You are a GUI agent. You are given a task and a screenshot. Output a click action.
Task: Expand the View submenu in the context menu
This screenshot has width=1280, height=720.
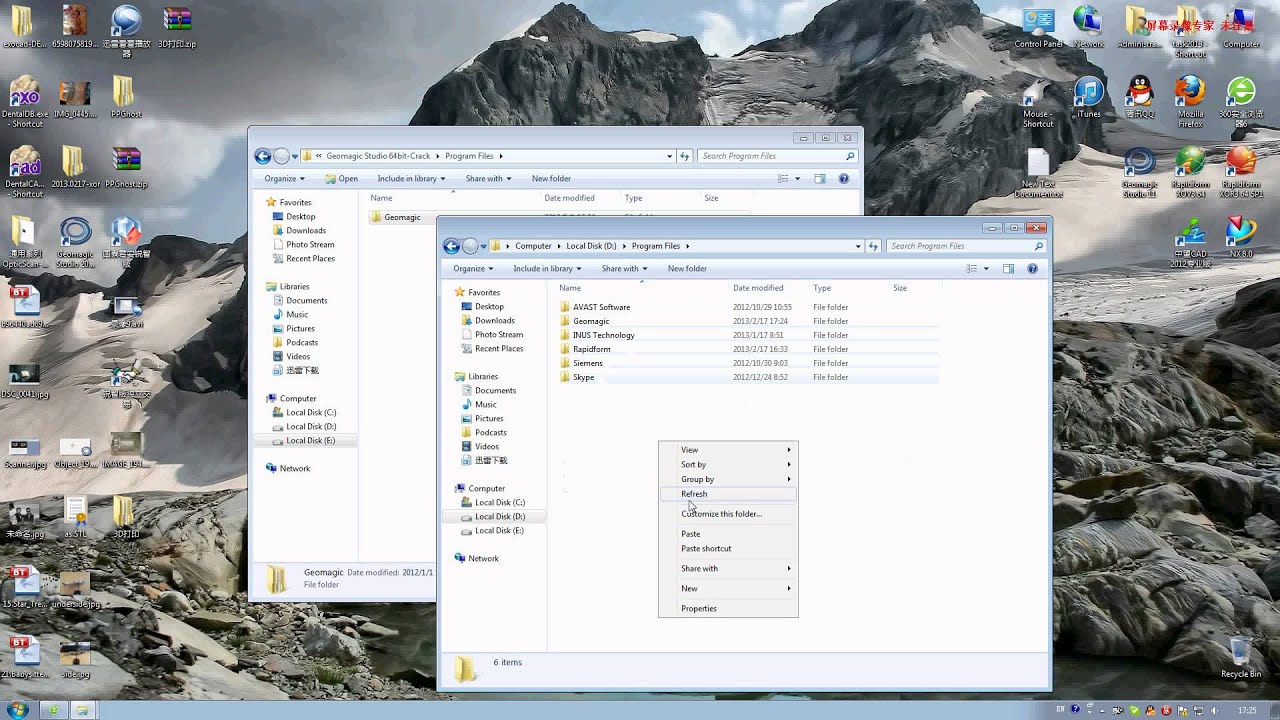coord(728,450)
